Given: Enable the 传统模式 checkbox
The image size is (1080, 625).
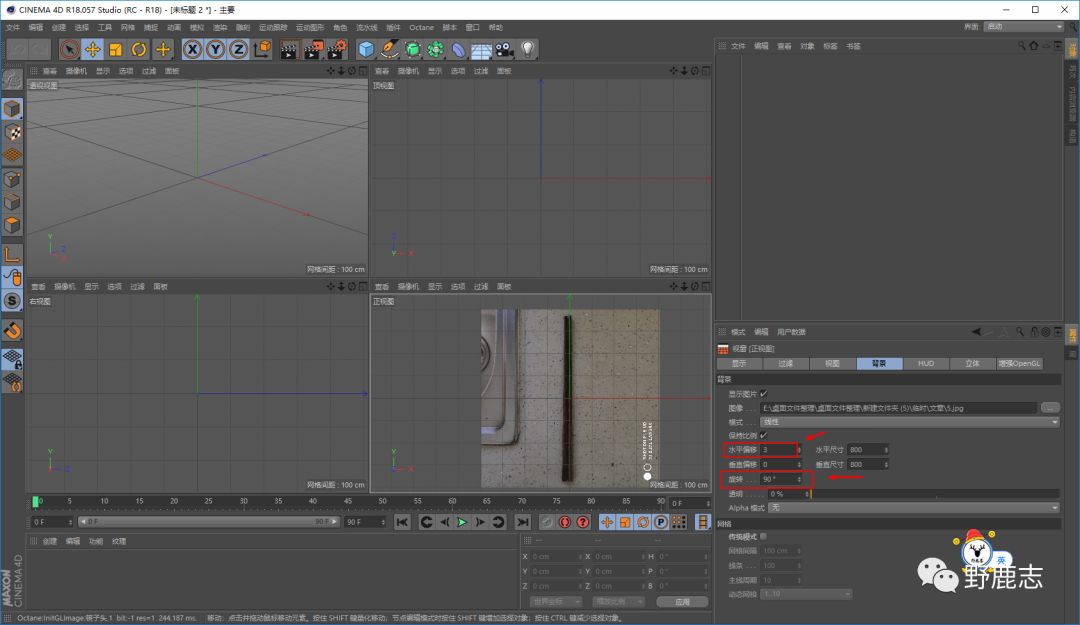Looking at the screenshot, I should 764,537.
